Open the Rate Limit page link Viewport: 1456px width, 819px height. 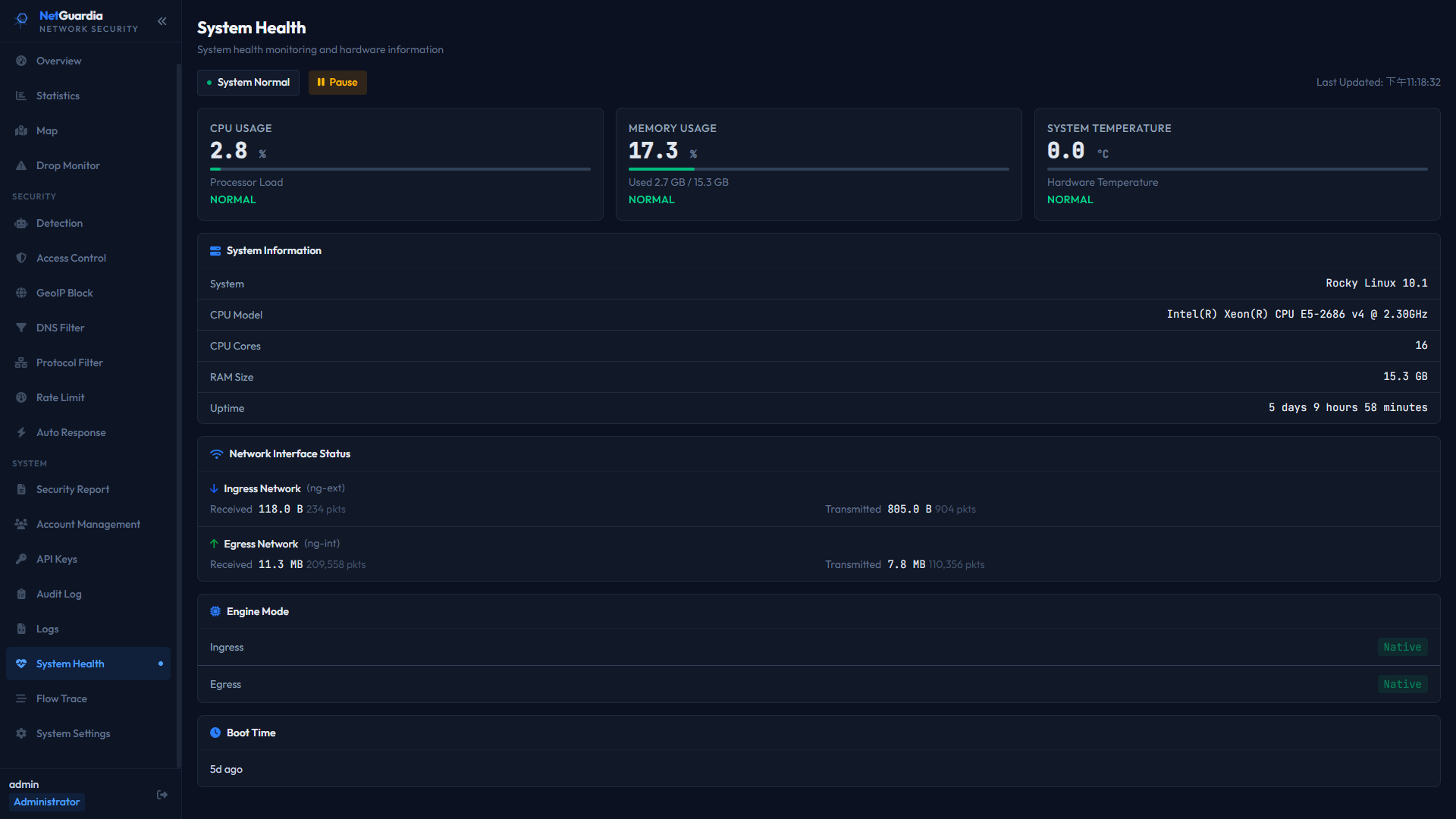click(88, 397)
